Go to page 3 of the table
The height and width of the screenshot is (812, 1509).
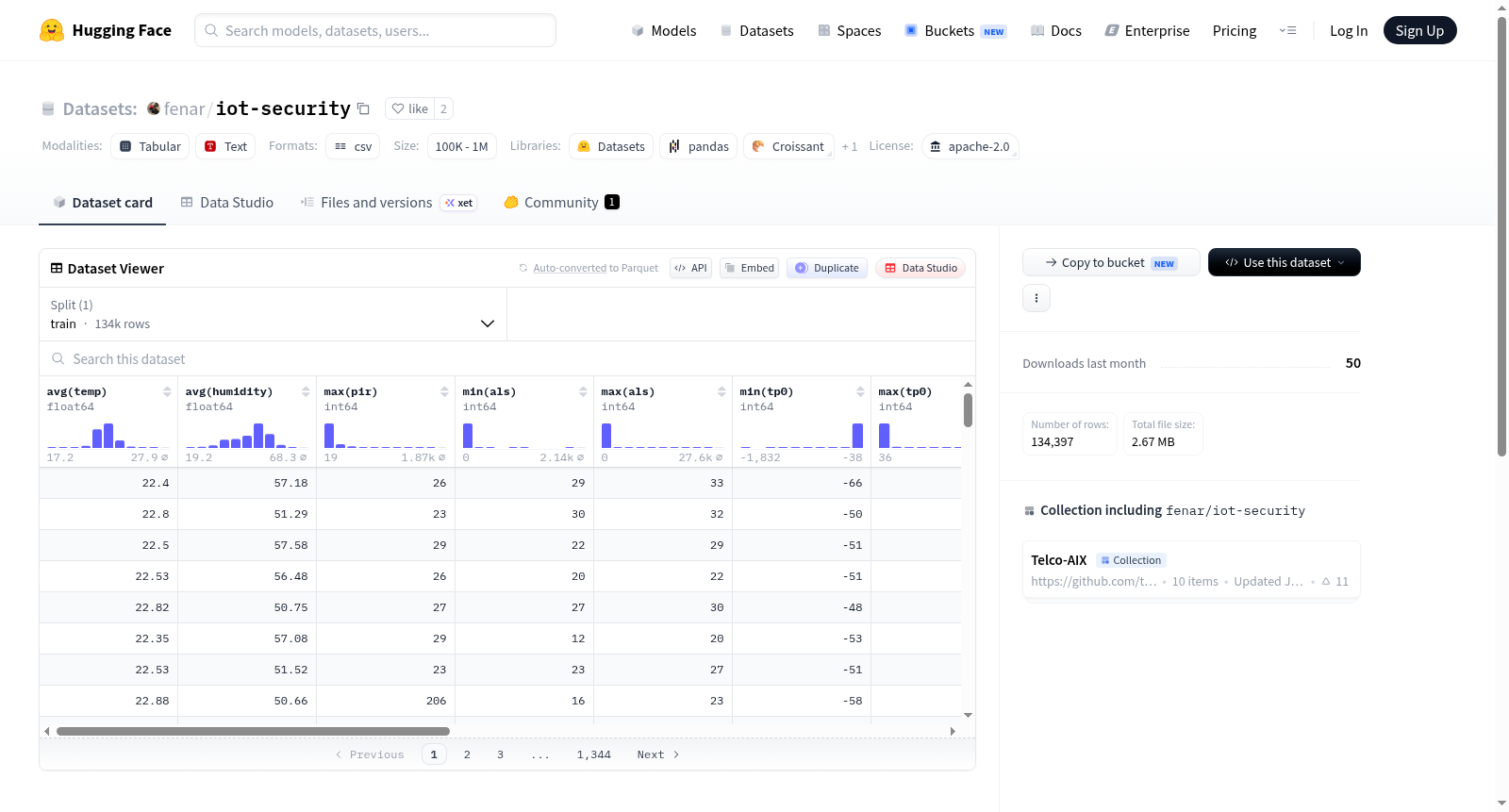tap(500, 754)
